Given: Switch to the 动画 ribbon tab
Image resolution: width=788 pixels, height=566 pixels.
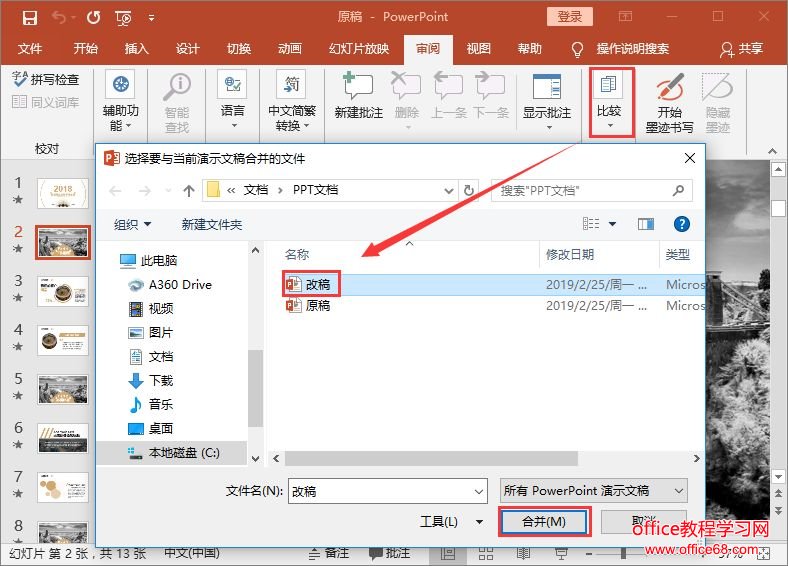Looking at the screenshot, I should pos(290,49).
